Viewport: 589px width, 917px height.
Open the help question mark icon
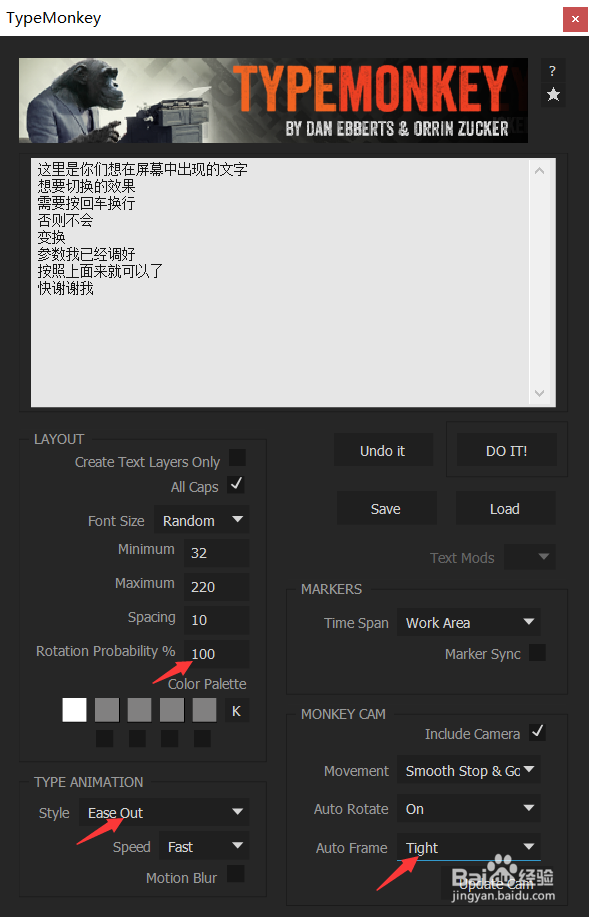click(x=553, y=71)
